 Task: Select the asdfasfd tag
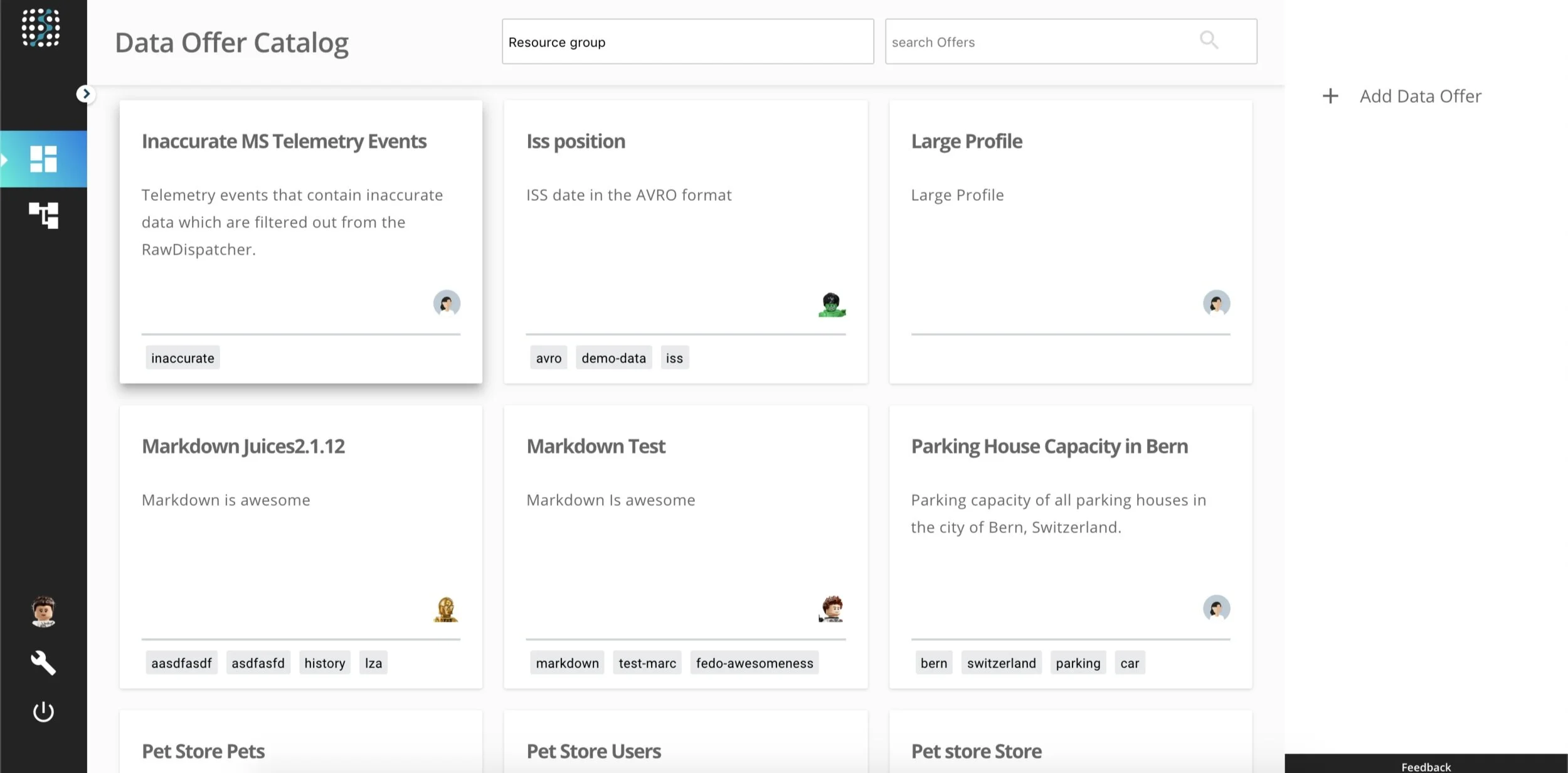coord(258,663)
